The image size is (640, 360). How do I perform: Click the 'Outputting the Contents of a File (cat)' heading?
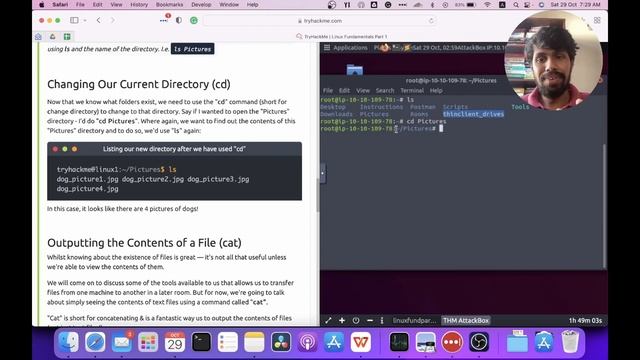(x=144, y=243)
